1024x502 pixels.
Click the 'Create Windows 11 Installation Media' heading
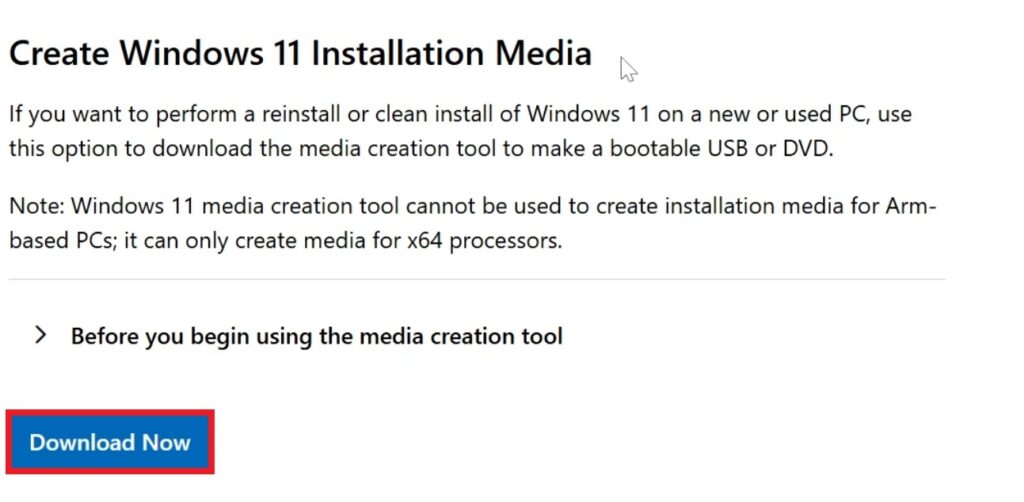[300, 53]
